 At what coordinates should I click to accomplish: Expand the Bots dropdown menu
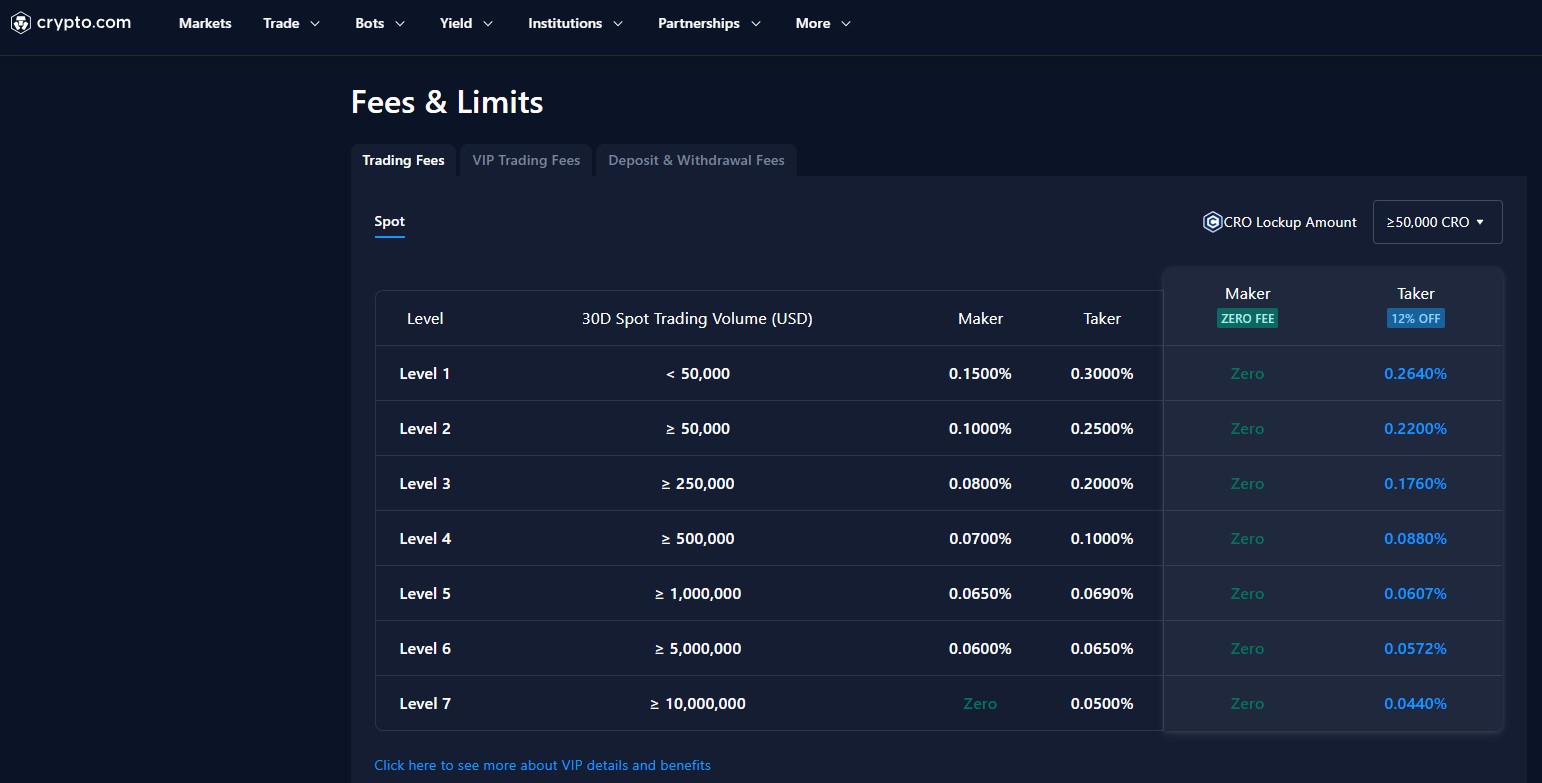click(380, 23)
